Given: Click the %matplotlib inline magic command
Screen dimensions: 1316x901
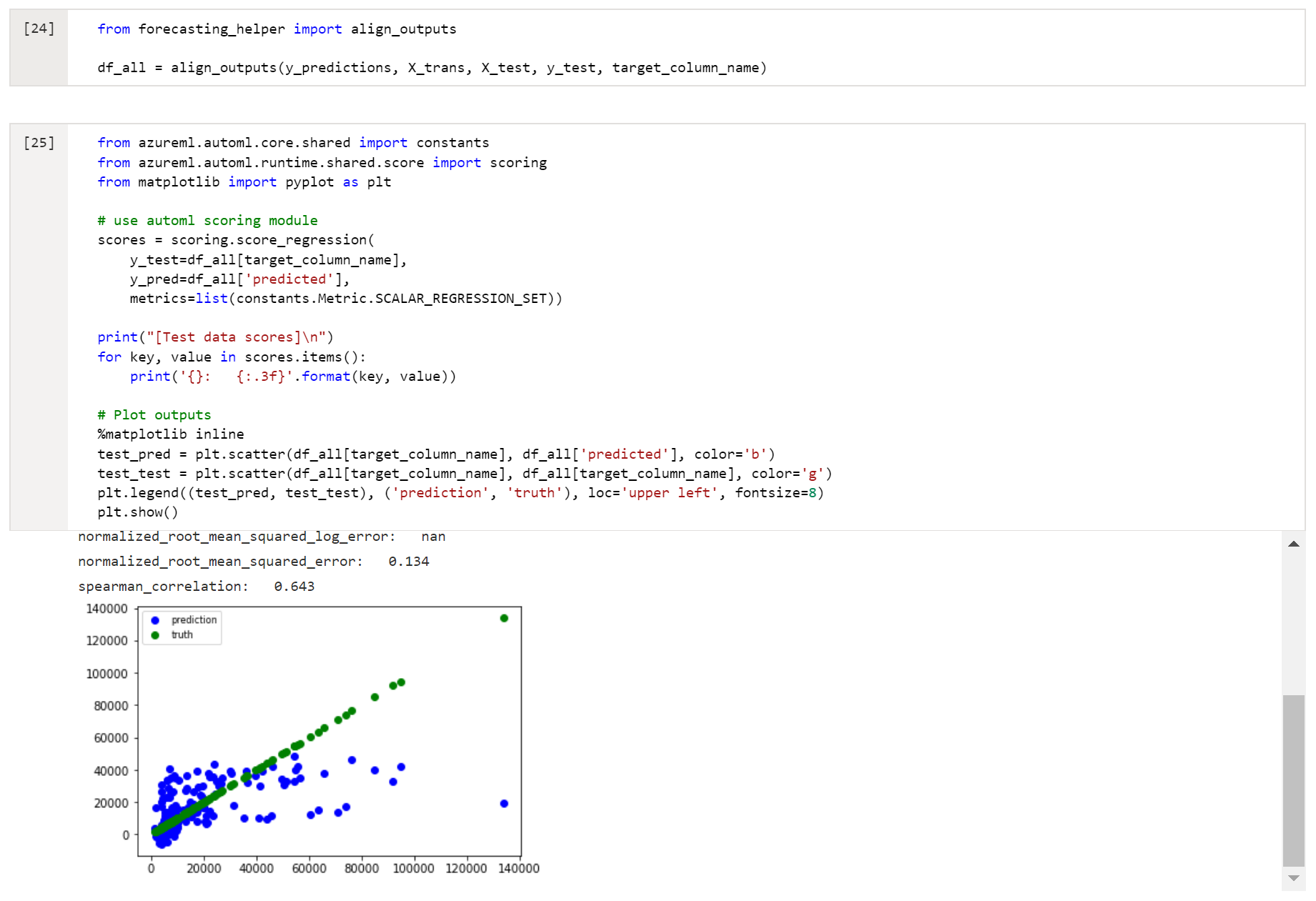Looking at the screenshot, I should click(x=170, y=434).
